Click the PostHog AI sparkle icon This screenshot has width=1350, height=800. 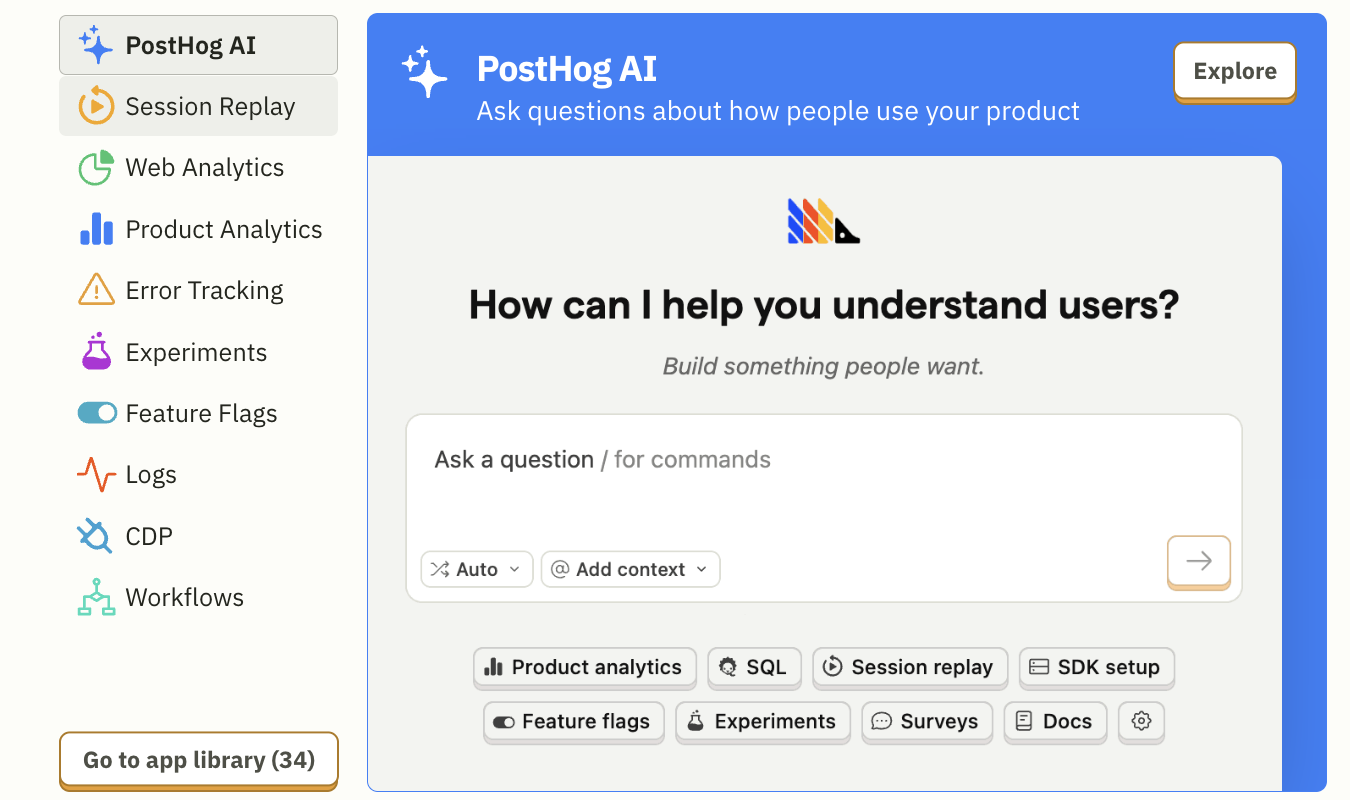click(95, 44)
